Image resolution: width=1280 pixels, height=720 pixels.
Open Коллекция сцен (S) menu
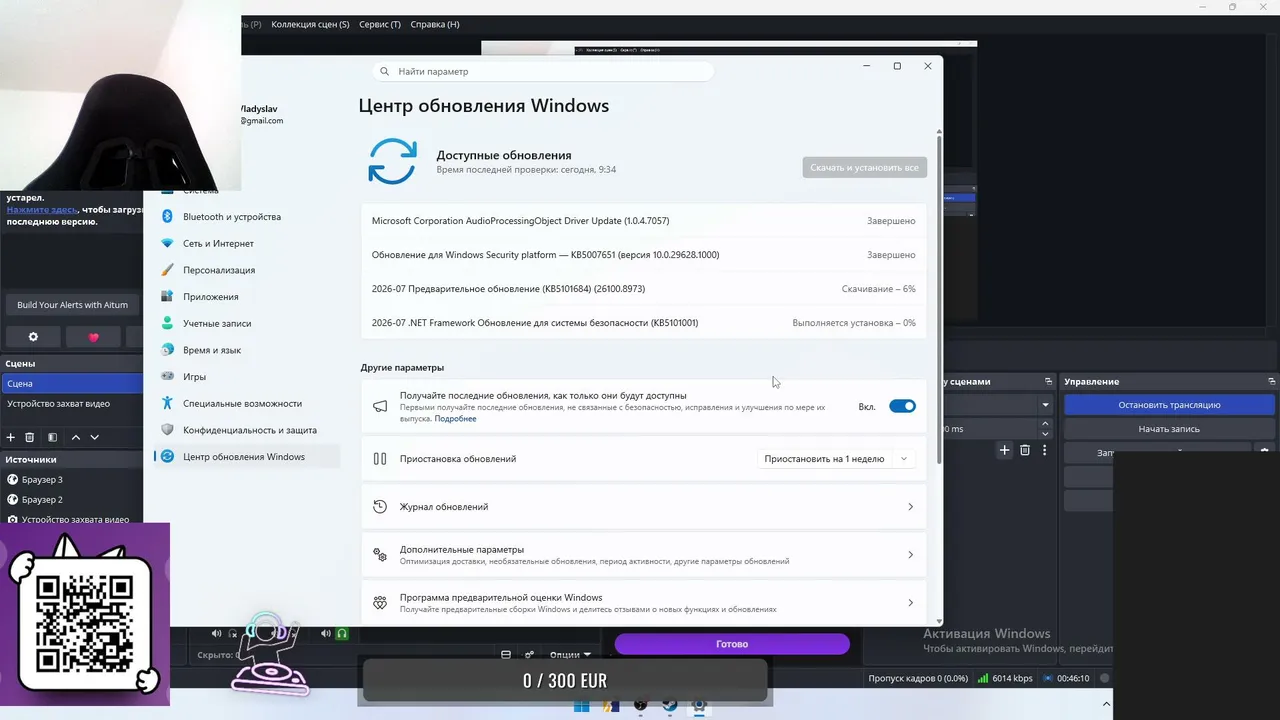(310, 24)
